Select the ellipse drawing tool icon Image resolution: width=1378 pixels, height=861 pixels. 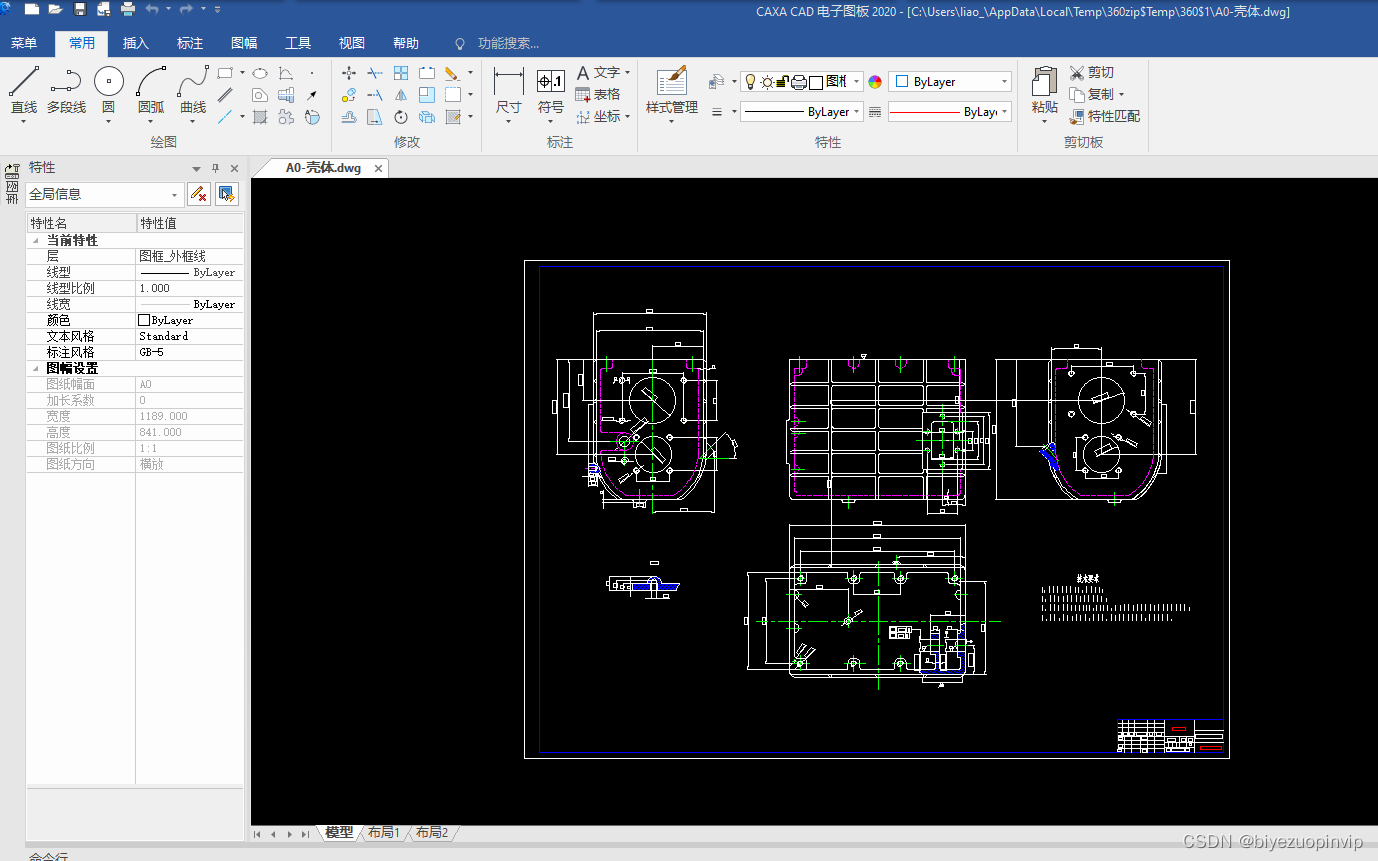(x=260, y=73)
